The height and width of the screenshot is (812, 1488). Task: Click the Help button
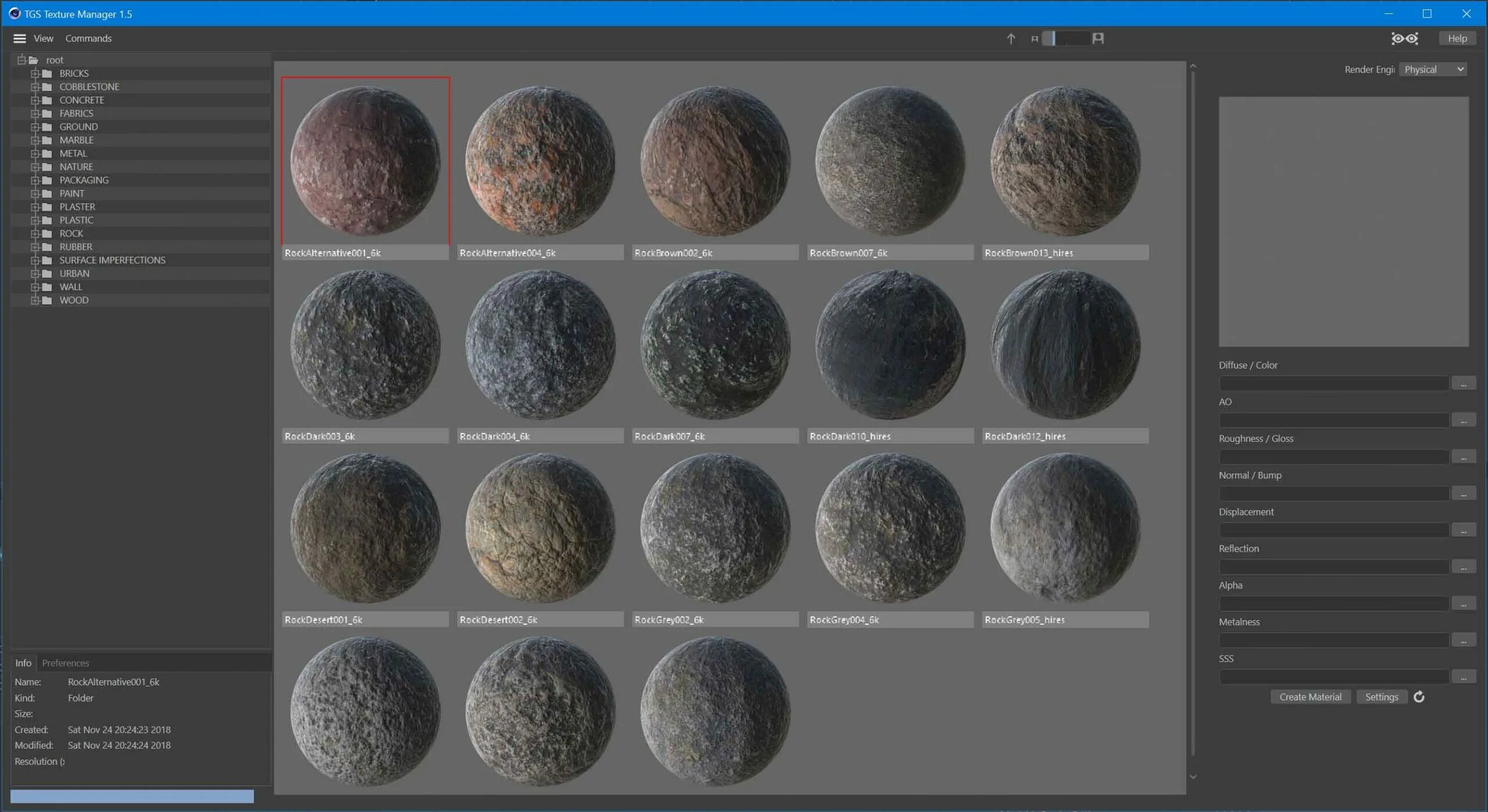pos(1457,38)
